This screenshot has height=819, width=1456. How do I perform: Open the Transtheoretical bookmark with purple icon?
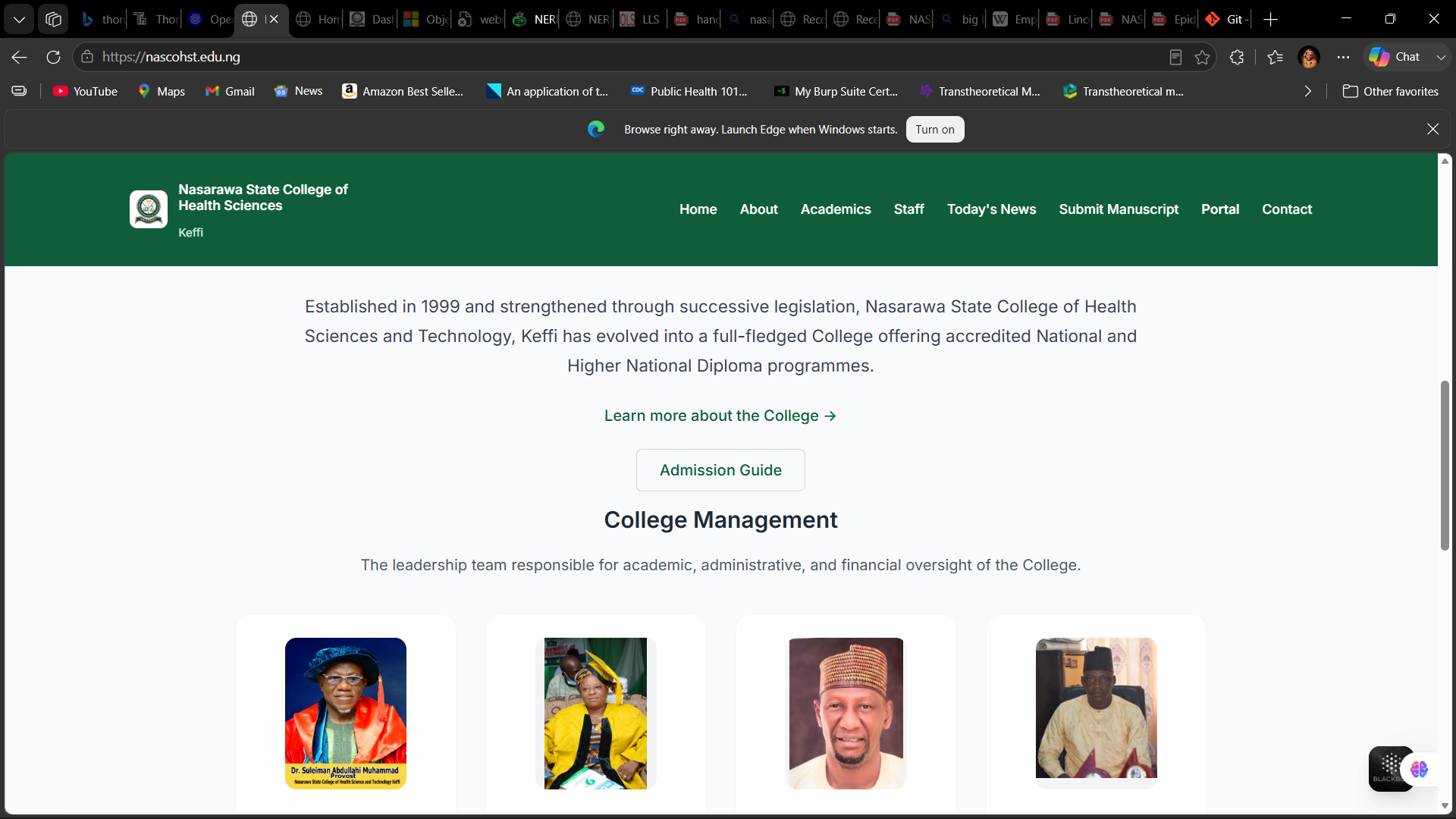pos(980,92)
